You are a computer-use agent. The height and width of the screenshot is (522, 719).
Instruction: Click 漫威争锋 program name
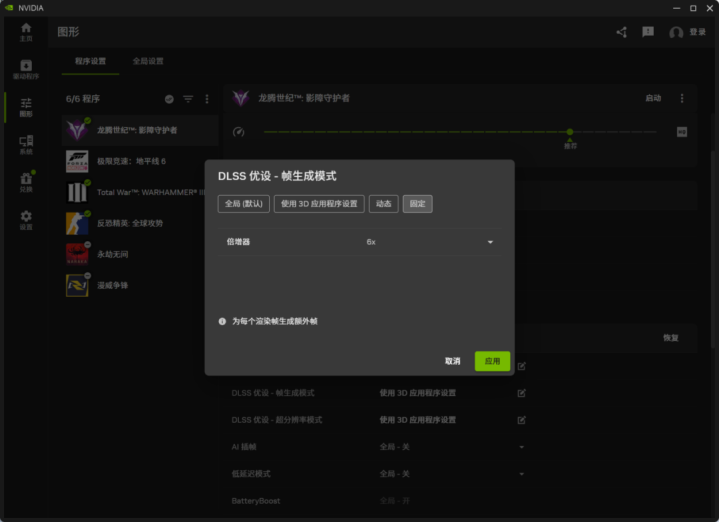tap(112, 285)
